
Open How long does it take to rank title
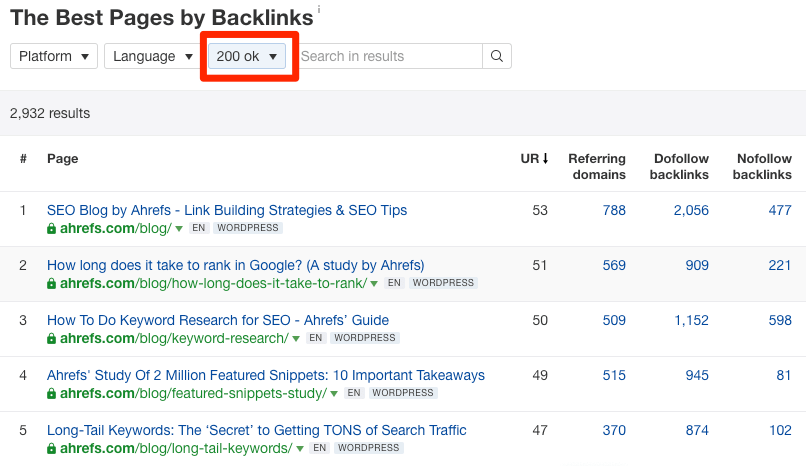235,265
